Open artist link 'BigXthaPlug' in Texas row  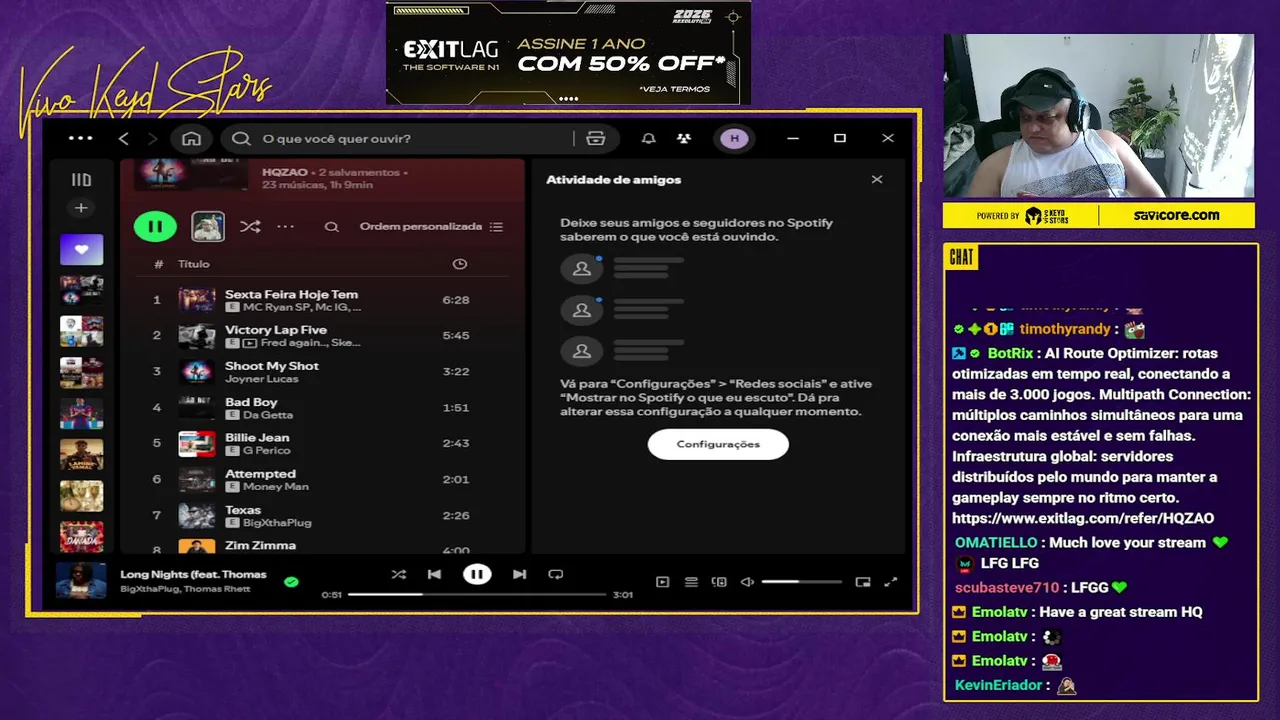(277, 523)
